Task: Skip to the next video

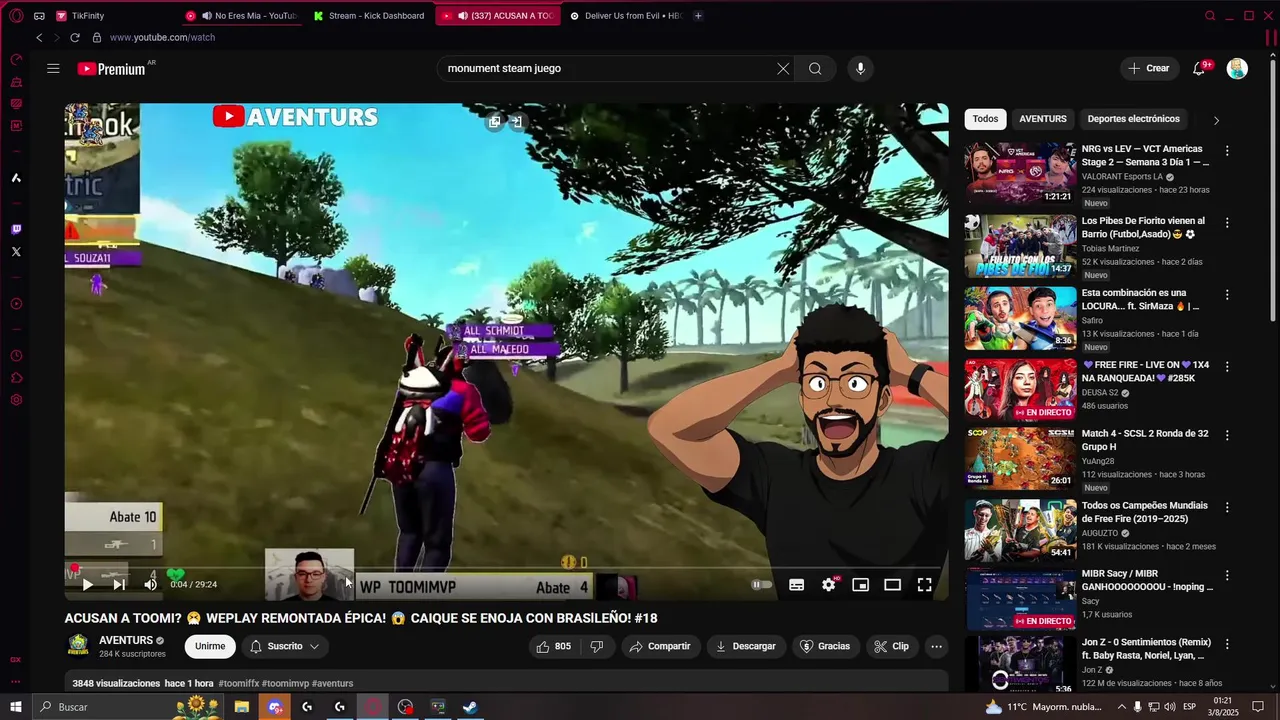Action: [119, 585]
